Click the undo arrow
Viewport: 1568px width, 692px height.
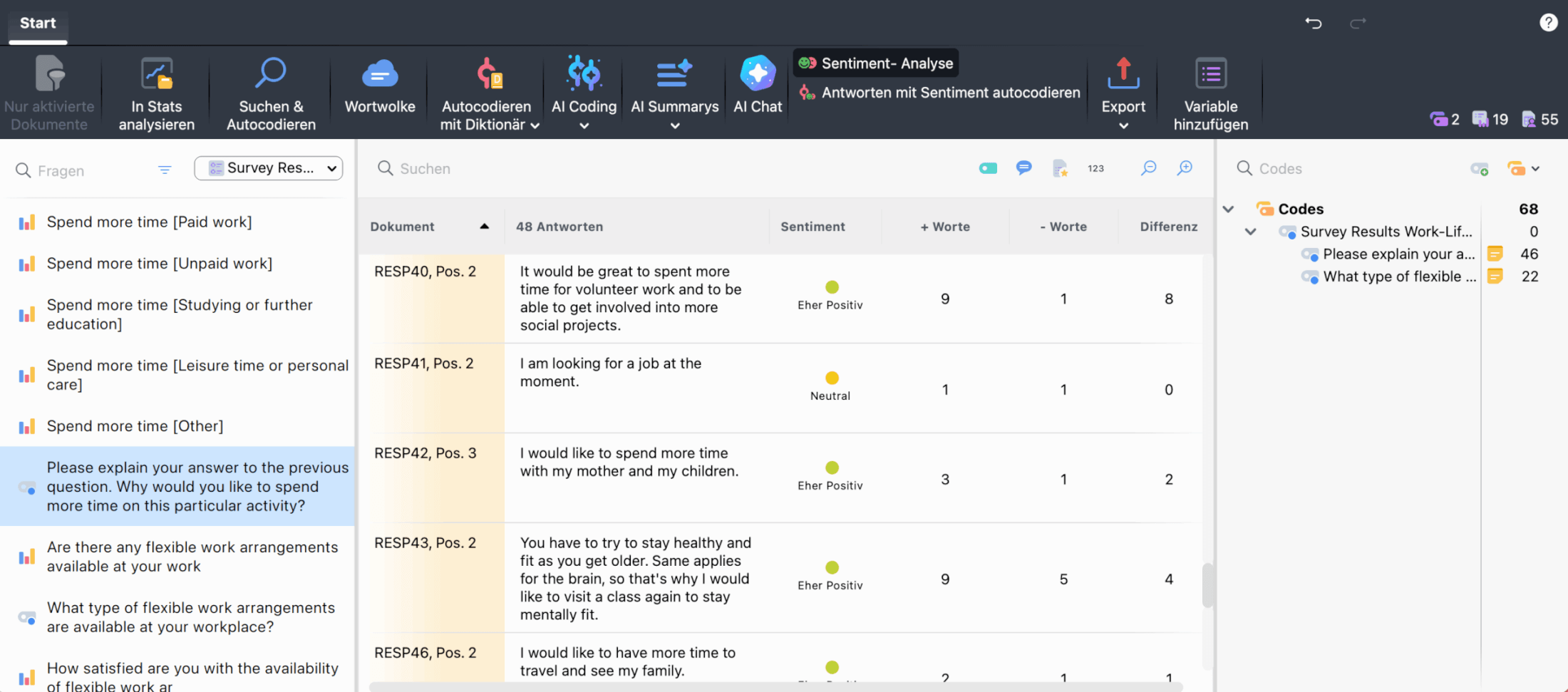[x=1314, y=23]
